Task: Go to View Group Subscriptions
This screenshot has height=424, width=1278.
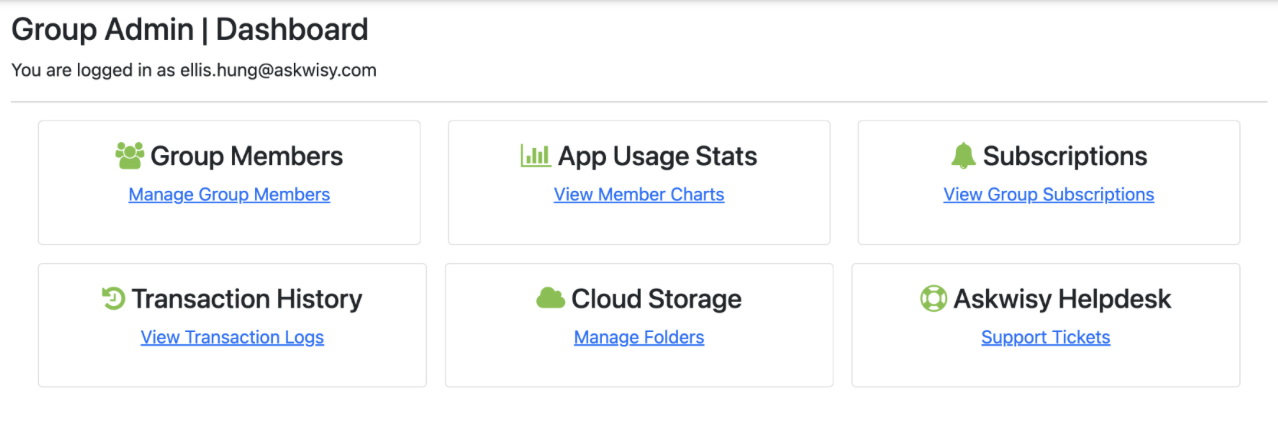Action: (x=1048, y=195)
